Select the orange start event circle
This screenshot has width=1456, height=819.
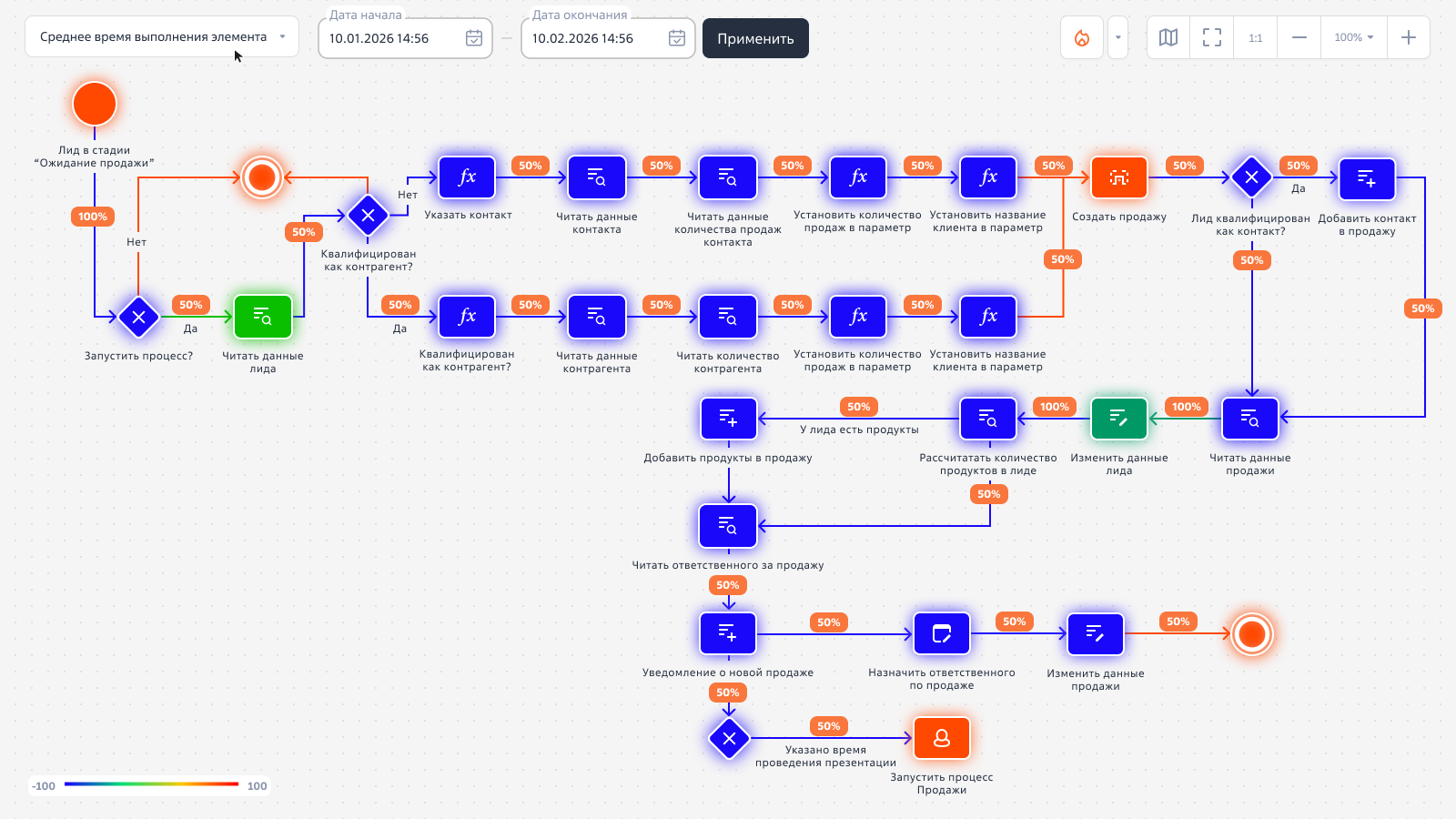pos(95,104)
